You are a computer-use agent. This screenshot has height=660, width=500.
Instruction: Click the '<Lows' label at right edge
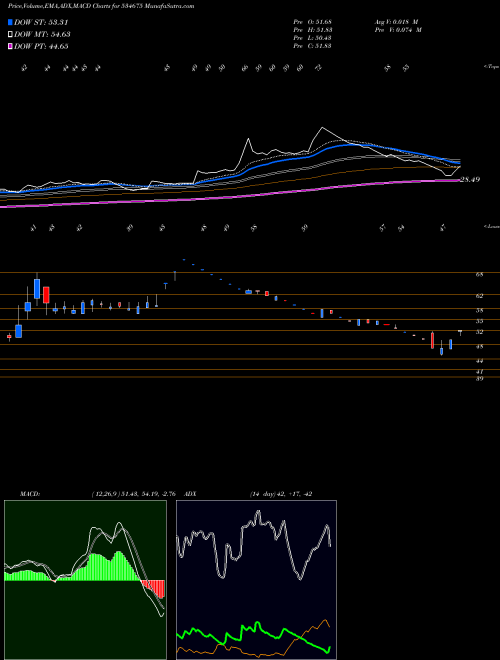pyautogui.click(x=491, y=226)
